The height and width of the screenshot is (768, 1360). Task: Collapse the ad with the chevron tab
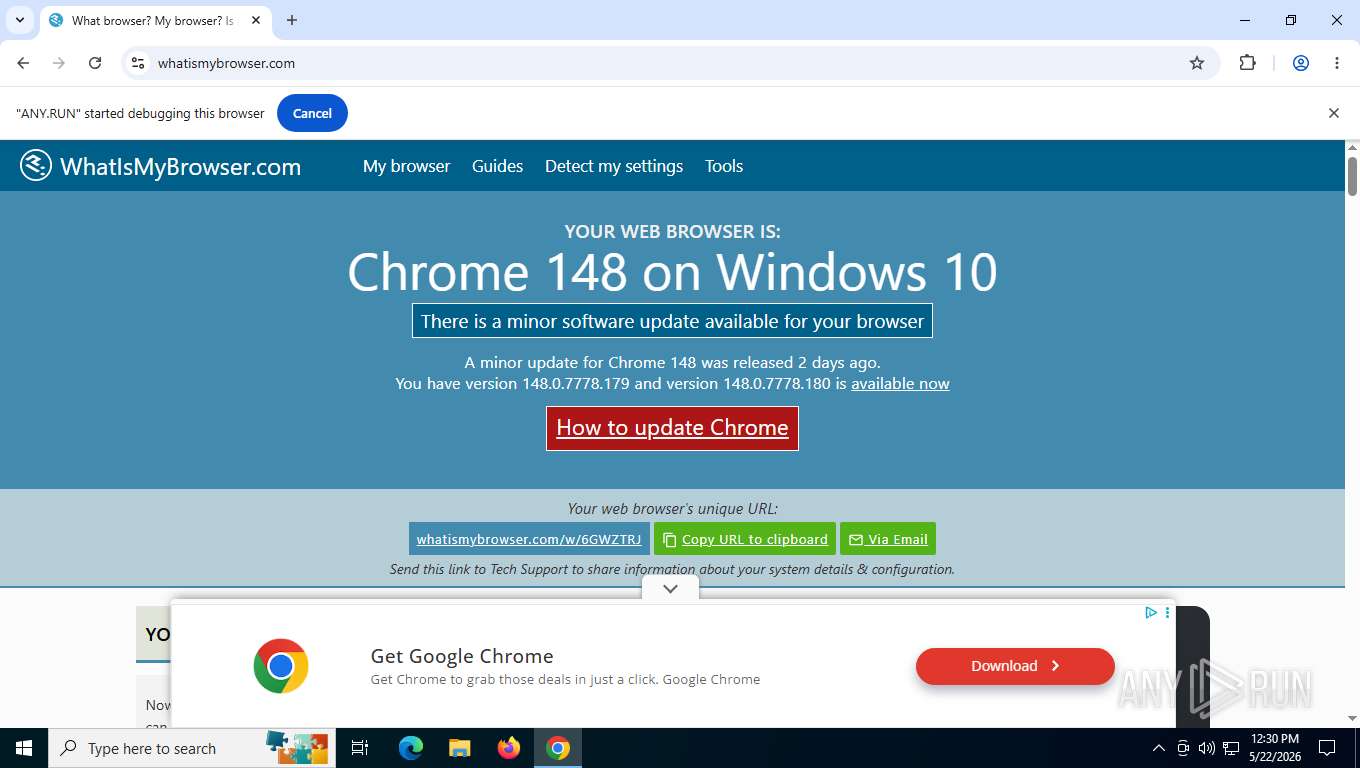click(x=670, y=589)
